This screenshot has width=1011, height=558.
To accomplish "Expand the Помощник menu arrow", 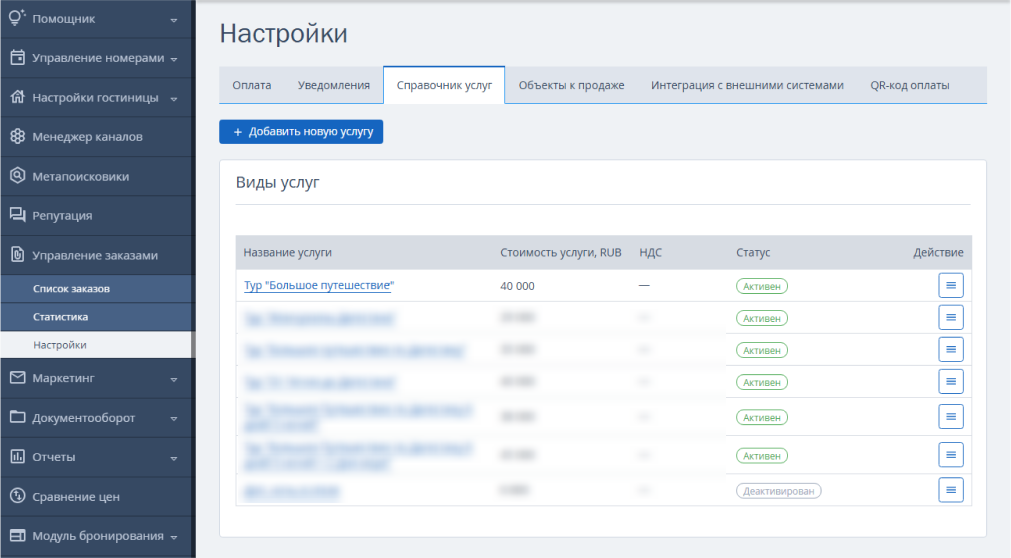I will point(173,20).
